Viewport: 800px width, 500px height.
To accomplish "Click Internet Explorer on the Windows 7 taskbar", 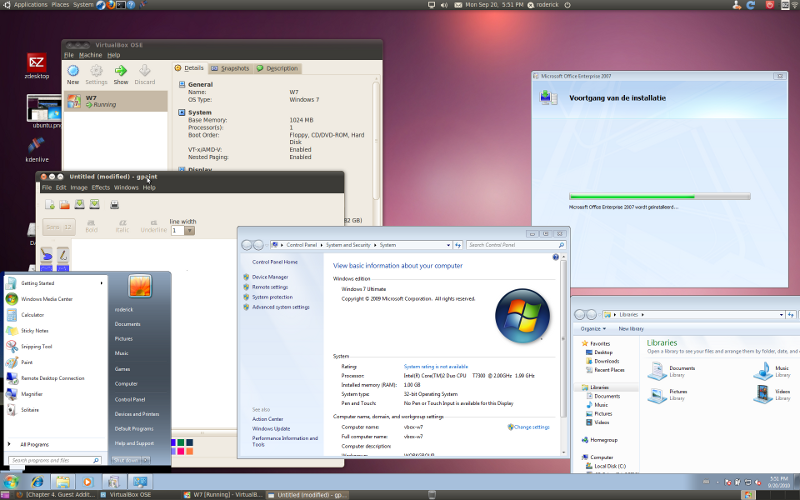I will [37, 481].
